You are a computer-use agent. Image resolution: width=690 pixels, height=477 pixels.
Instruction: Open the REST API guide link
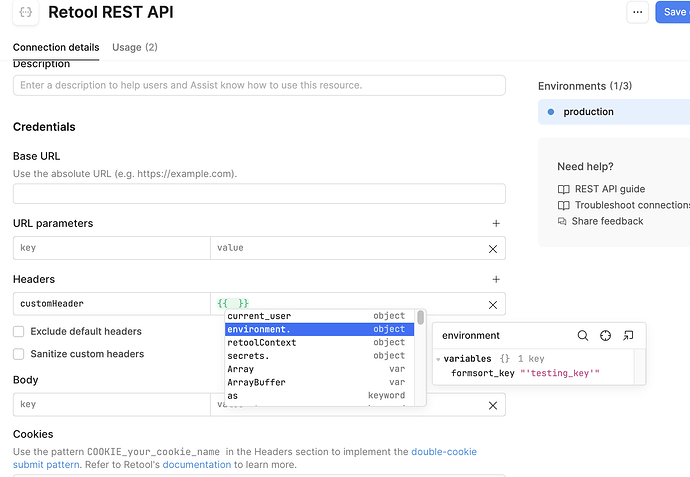click(x=609, y=189)
